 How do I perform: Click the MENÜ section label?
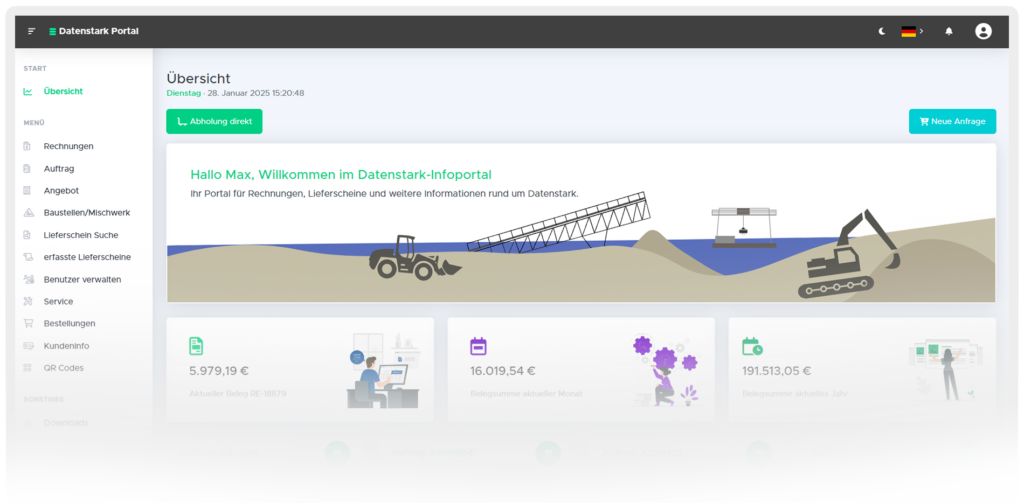34,123
